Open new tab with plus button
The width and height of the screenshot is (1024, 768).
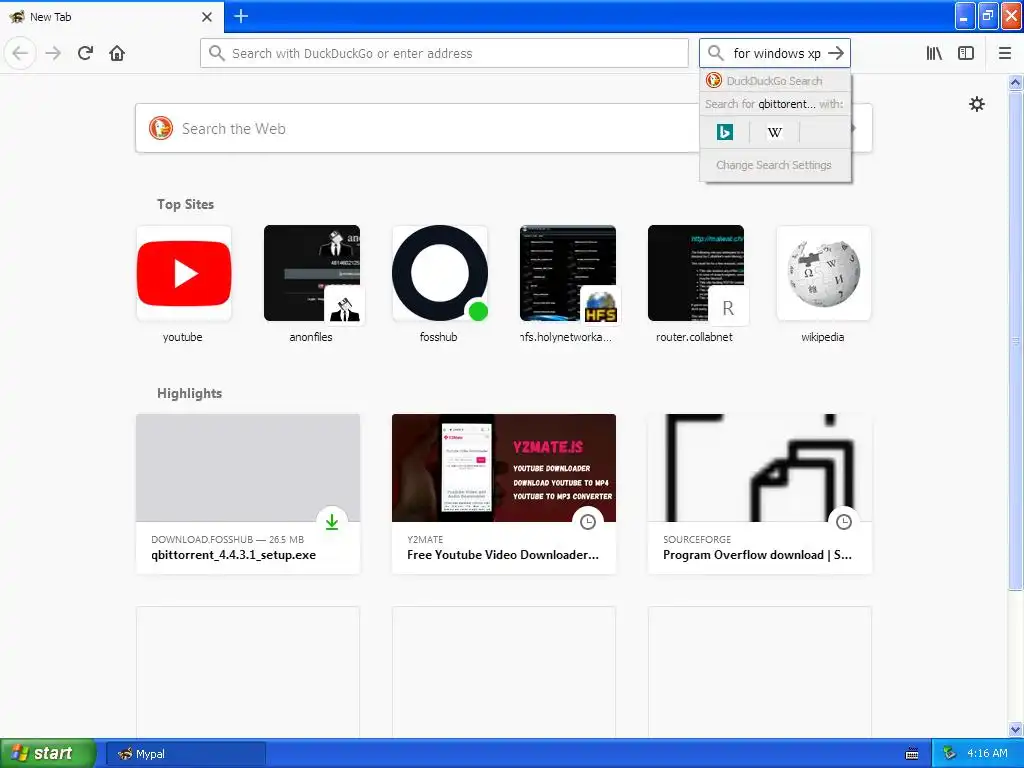click(x=241, y=16)
